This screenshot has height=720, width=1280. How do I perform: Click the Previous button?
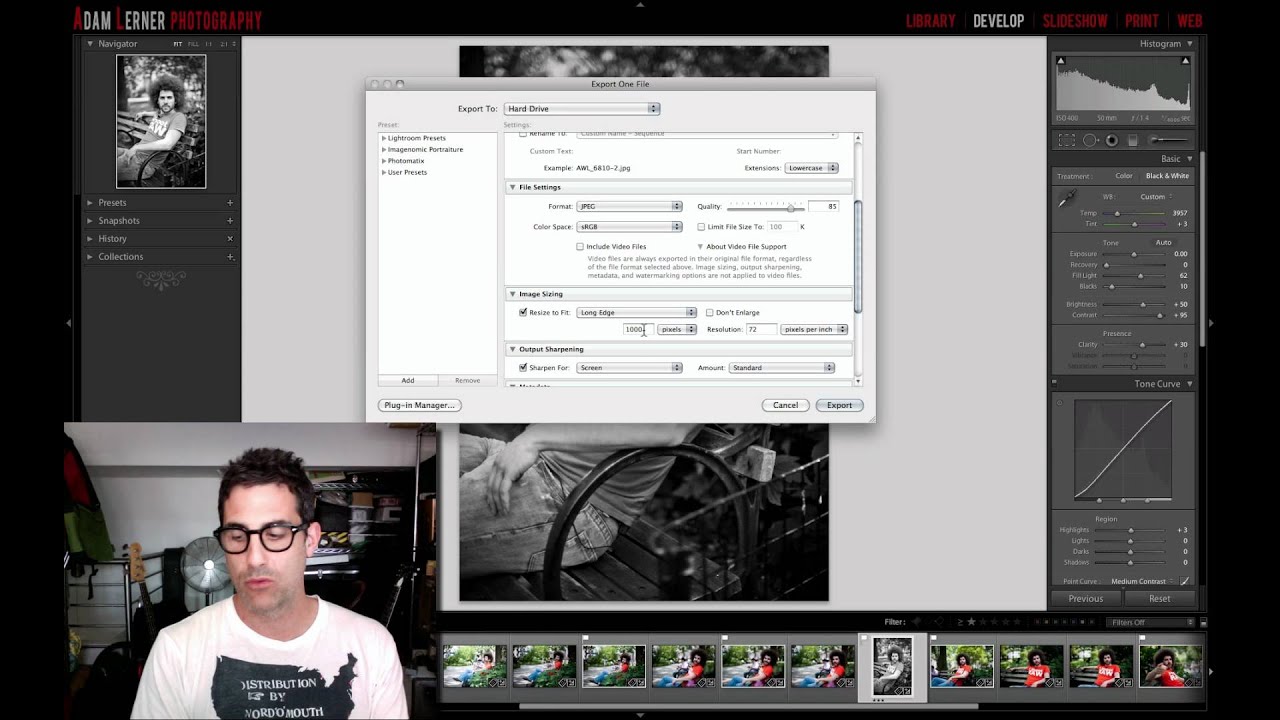[x=1085, y=598]
